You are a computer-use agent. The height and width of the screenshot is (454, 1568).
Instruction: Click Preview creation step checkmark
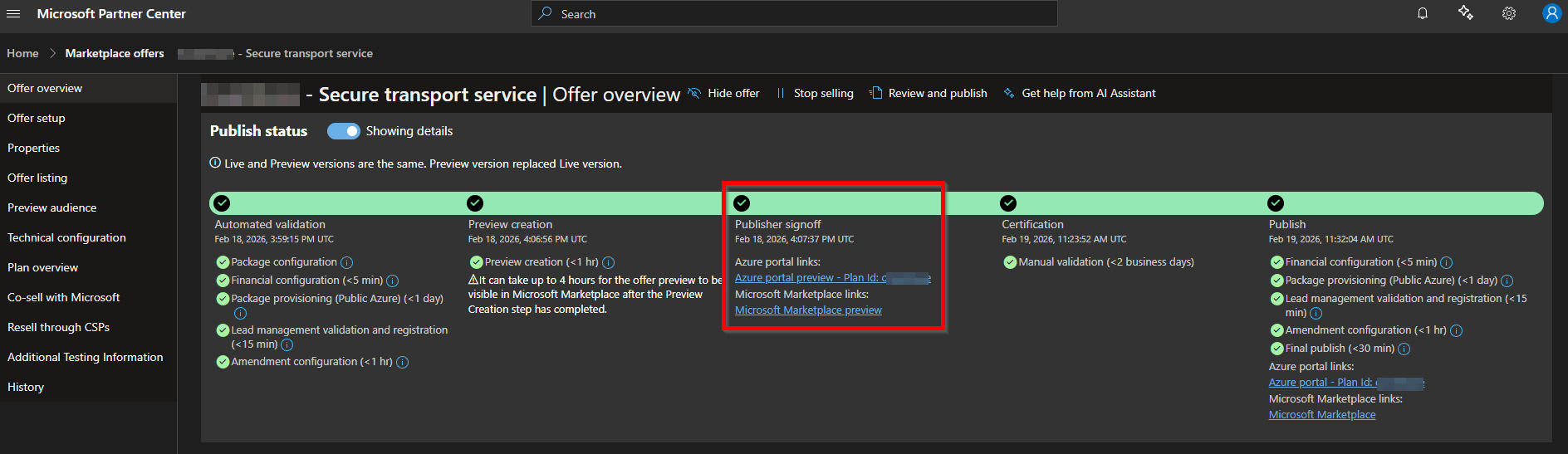(475, 203)
